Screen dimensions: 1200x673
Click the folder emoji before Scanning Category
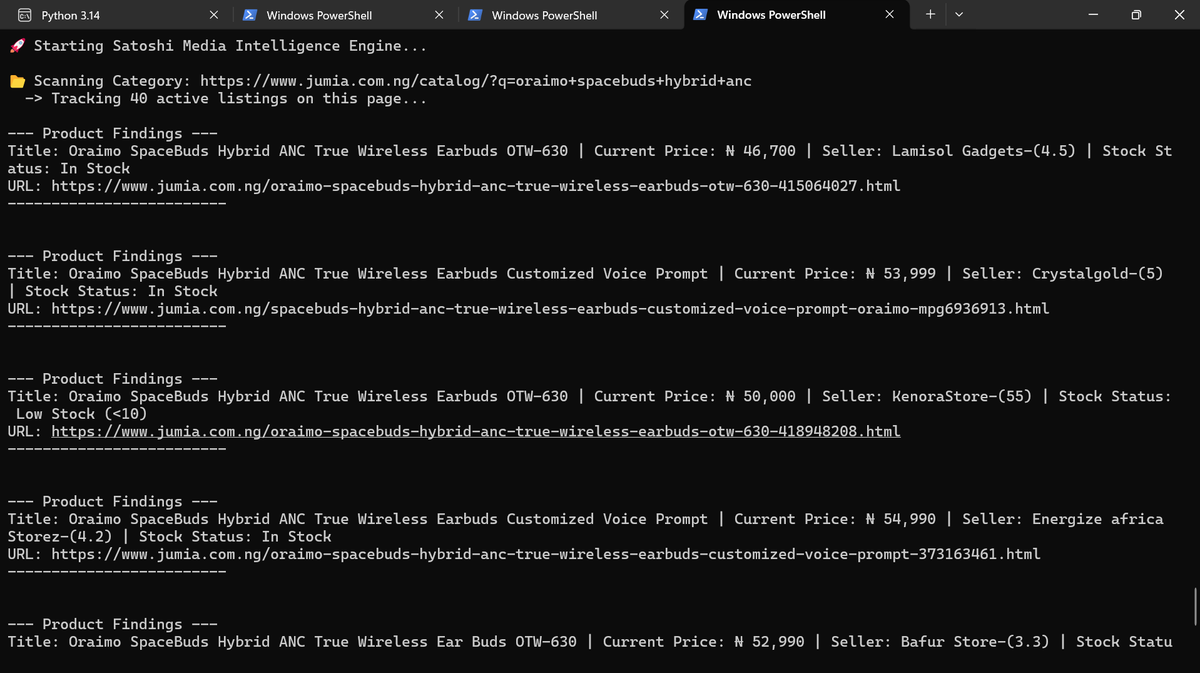(16, 81)
